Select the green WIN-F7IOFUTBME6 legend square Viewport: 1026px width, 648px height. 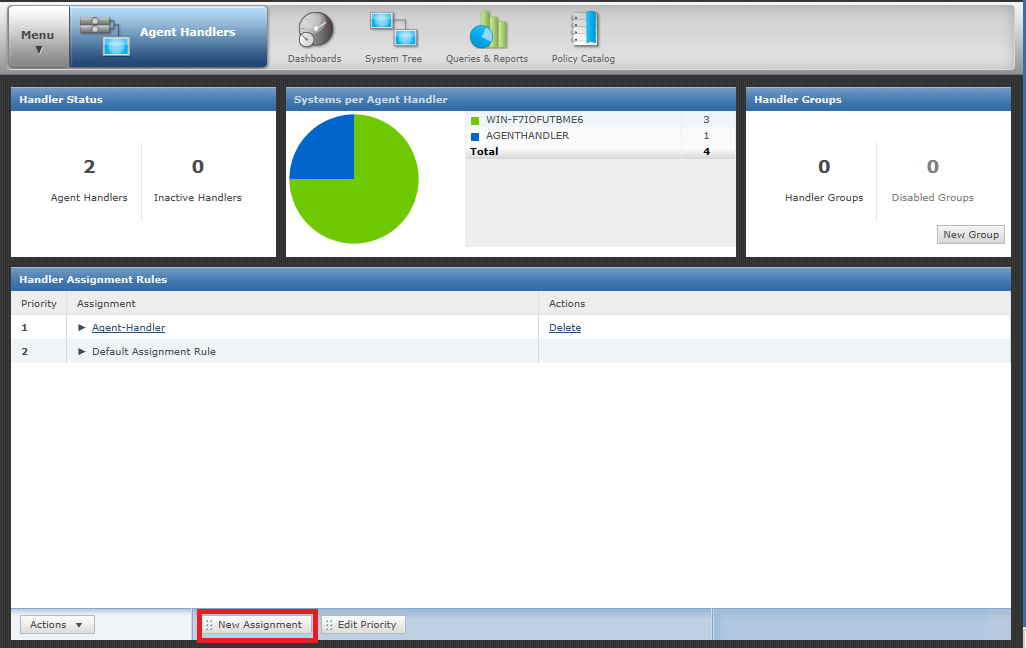(473, 119)
